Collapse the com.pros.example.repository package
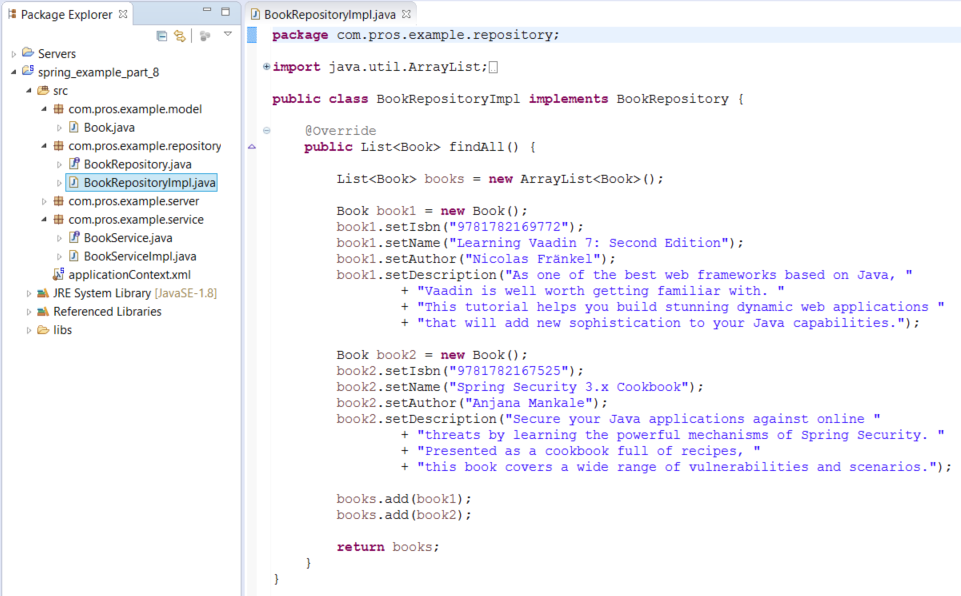 point(44,146)
